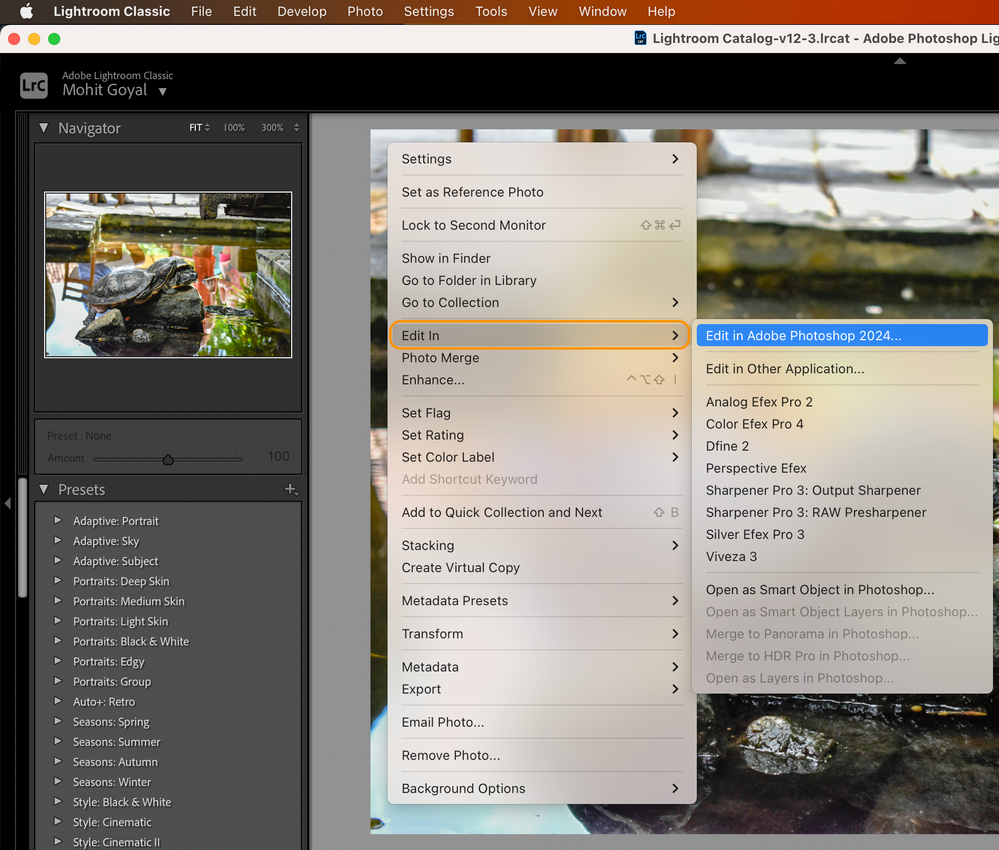Click the catalog icon in the title bar
Viewport: 999px width, 850px height.
(x=639, y=37)
